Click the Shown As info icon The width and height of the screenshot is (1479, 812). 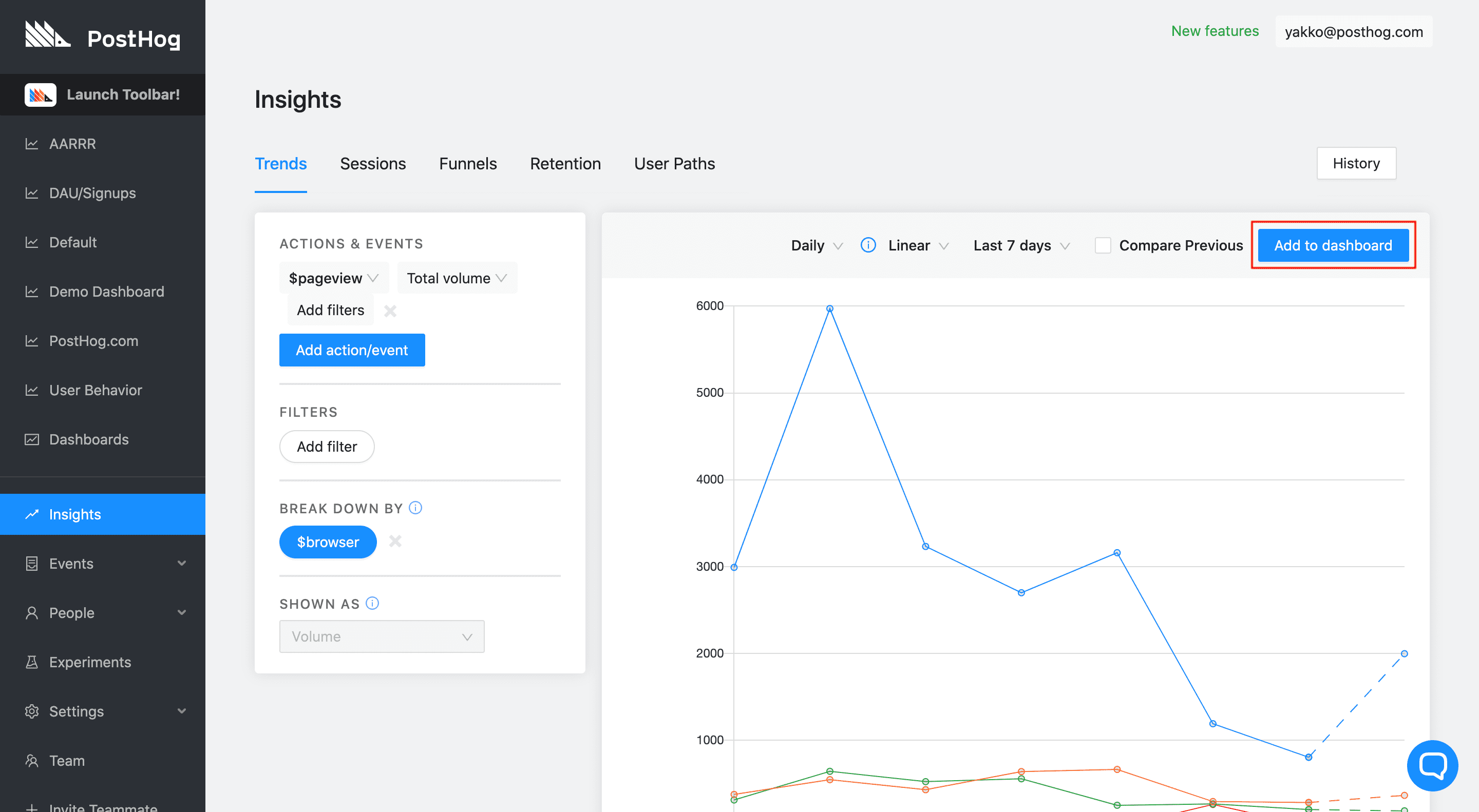click(x=372, y=603)
